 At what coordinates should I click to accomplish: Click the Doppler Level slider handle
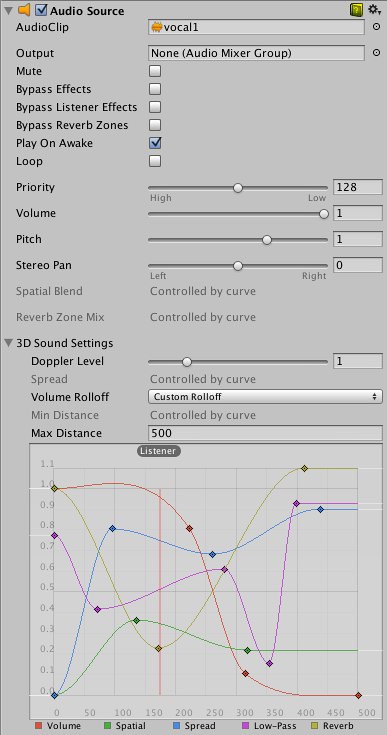click(187, 362)
